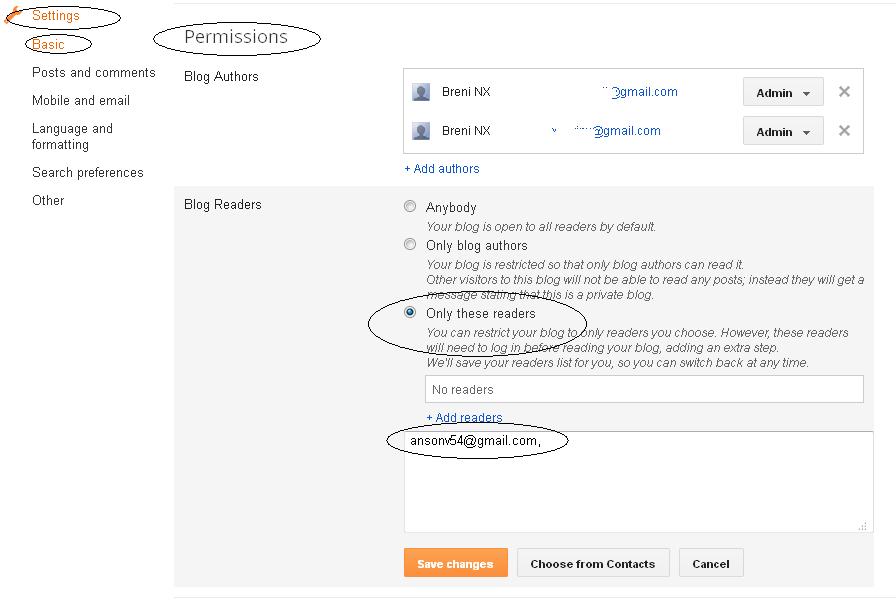
Task: Select the Anybody readers option
Action: click(410, 207)
